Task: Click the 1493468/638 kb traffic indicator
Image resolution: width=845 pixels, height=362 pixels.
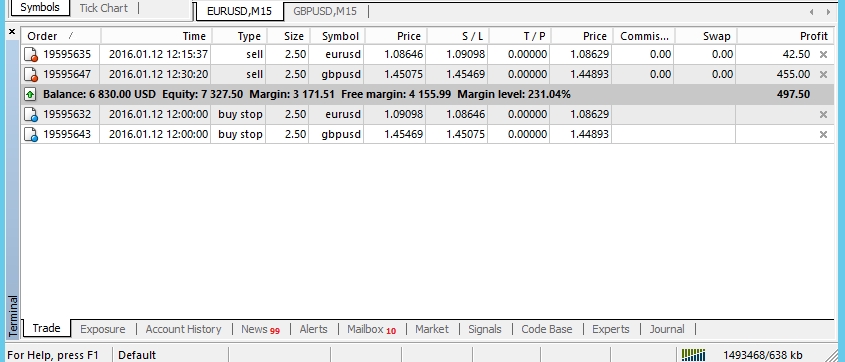Action: tap(762, 356)
